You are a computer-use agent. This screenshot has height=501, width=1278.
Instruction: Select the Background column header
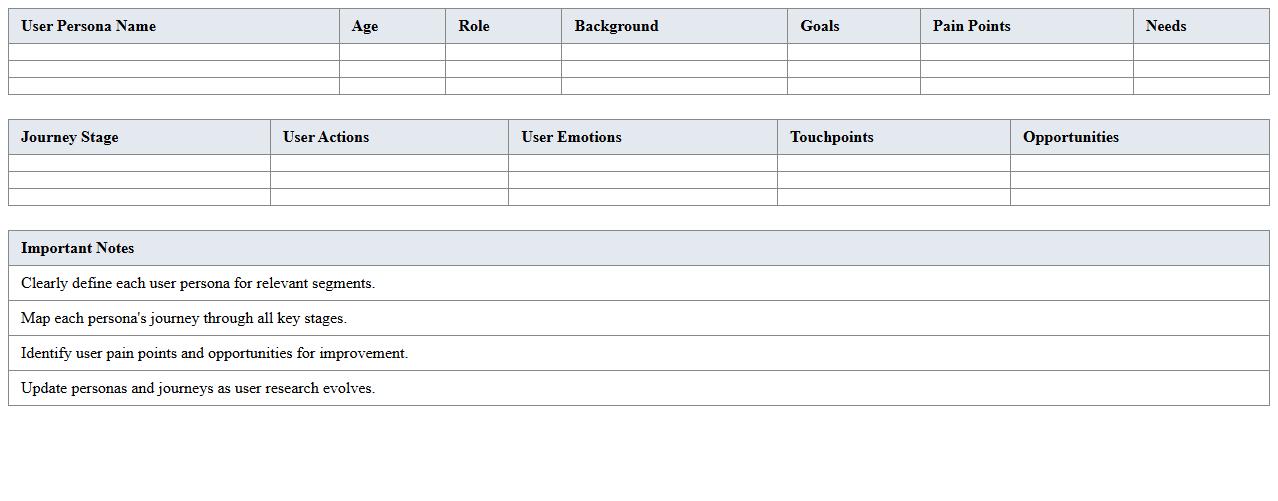[x=616, y=26]
